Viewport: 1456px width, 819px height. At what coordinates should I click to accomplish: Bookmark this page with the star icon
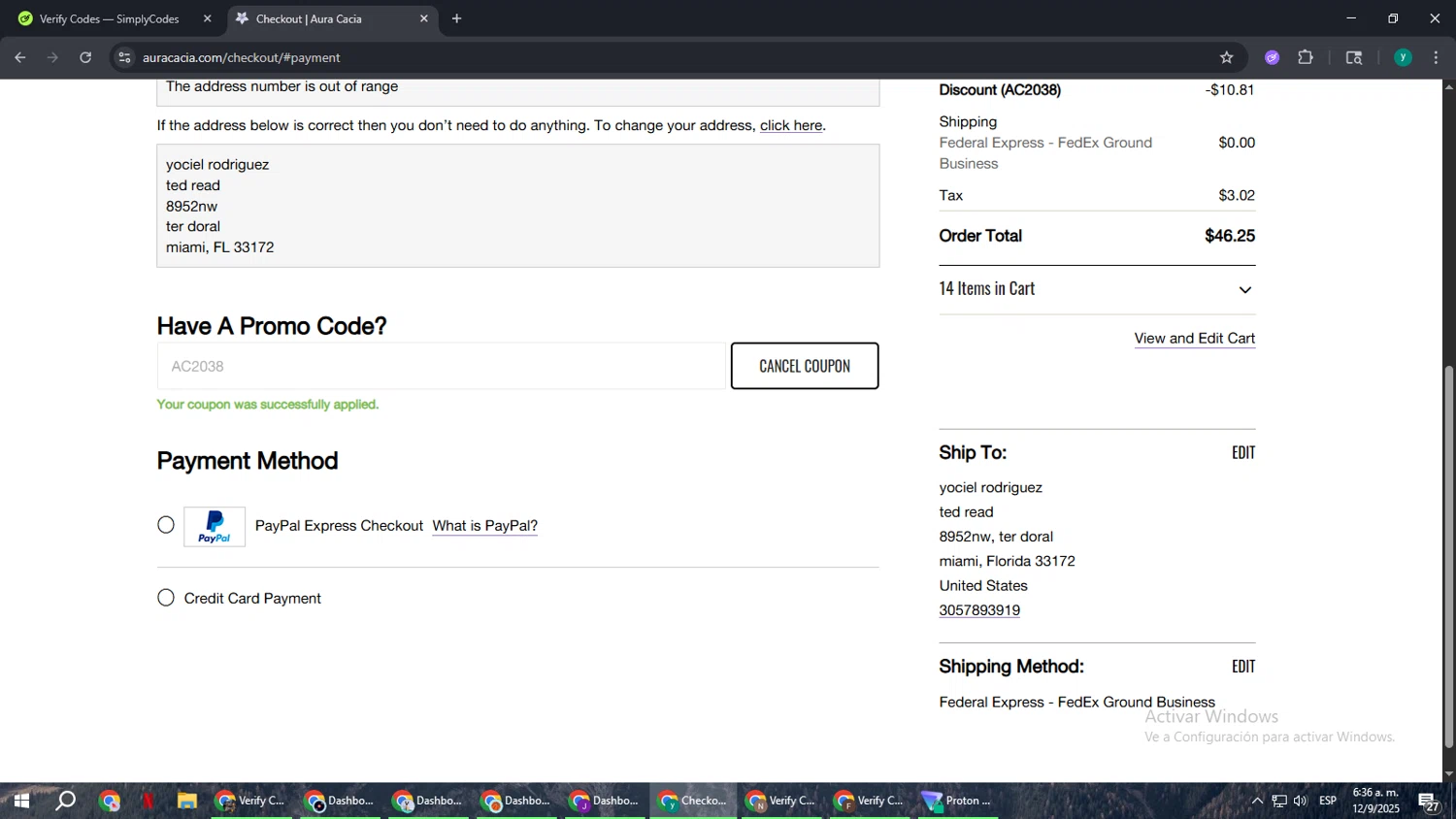pyautogui.click(x=1226, y=57)
